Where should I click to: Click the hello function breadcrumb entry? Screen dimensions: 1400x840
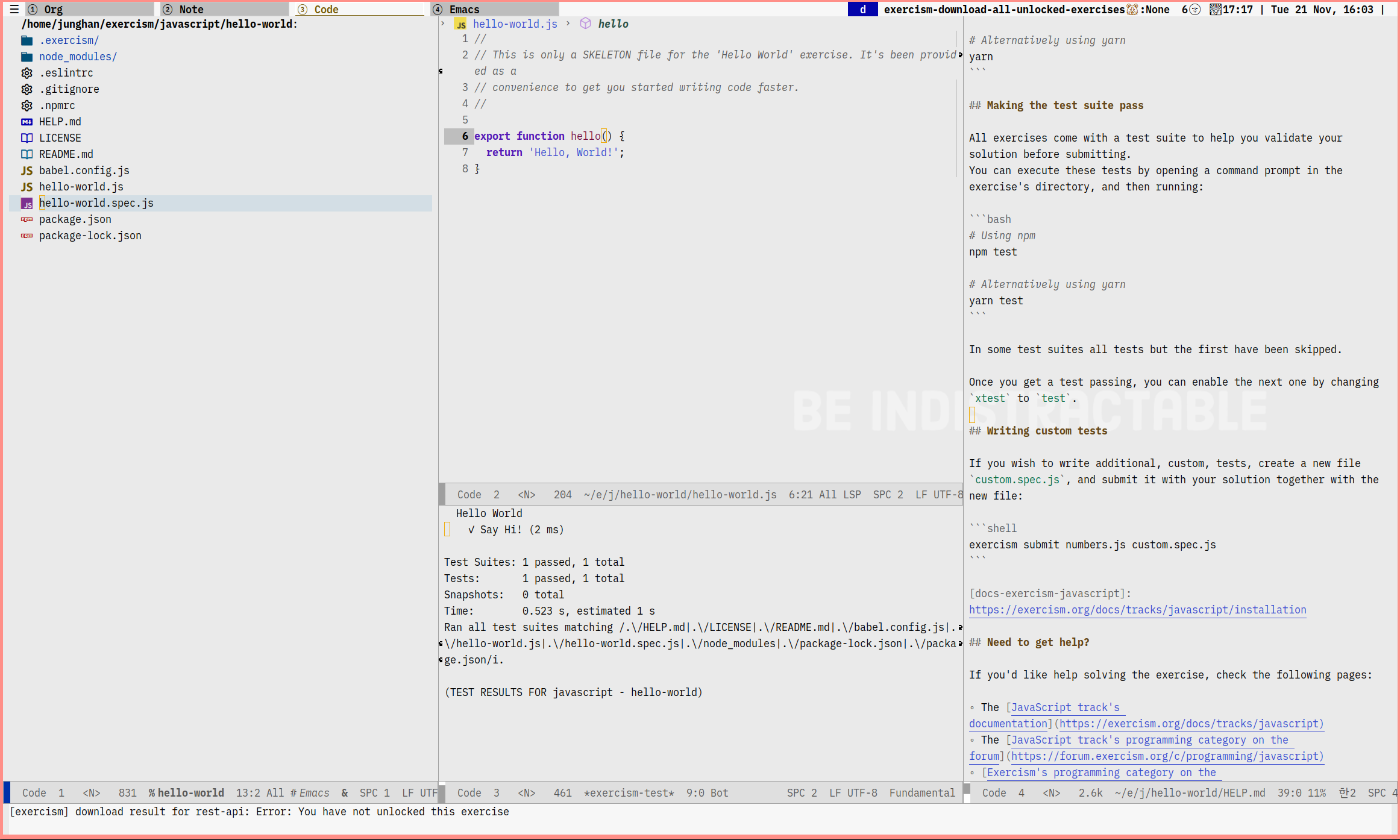pyautogui.click(x=614, y=24)
